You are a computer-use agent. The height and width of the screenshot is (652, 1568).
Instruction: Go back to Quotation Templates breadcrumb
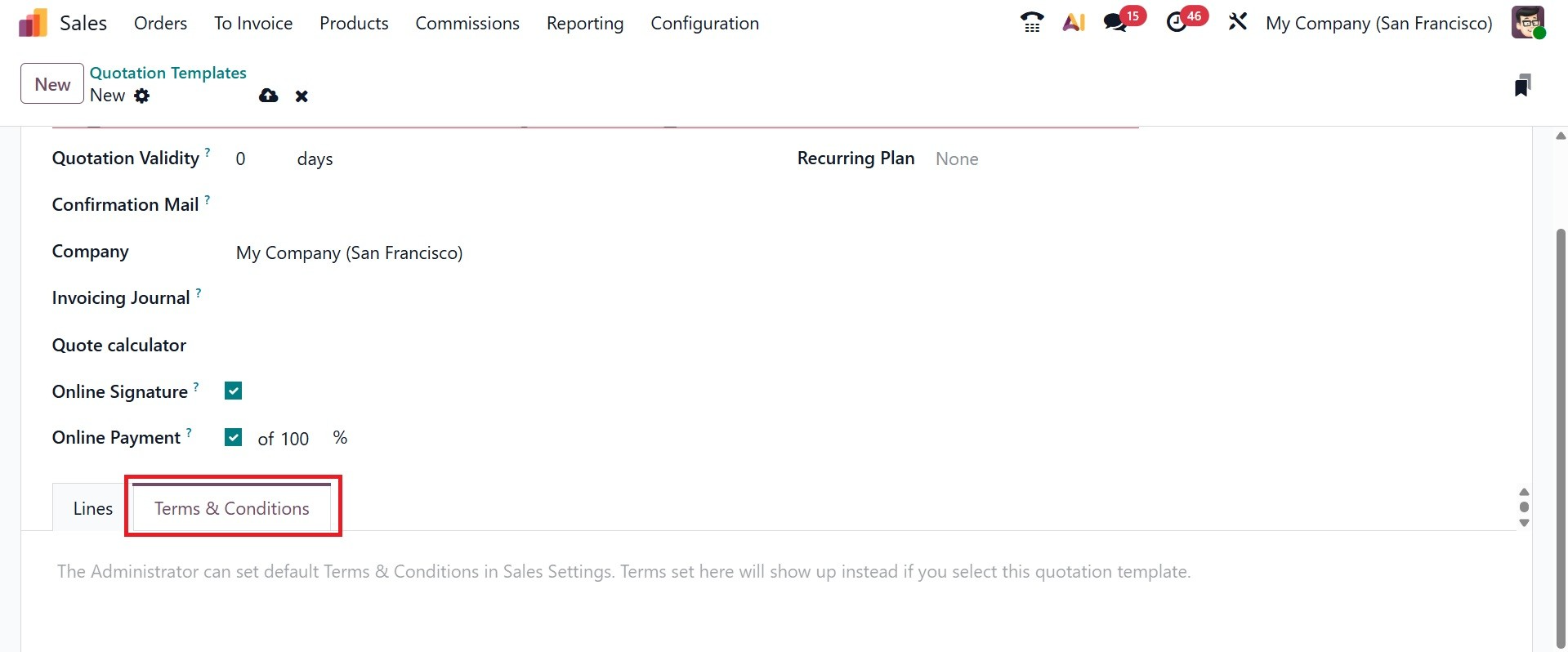click(168, 73)
